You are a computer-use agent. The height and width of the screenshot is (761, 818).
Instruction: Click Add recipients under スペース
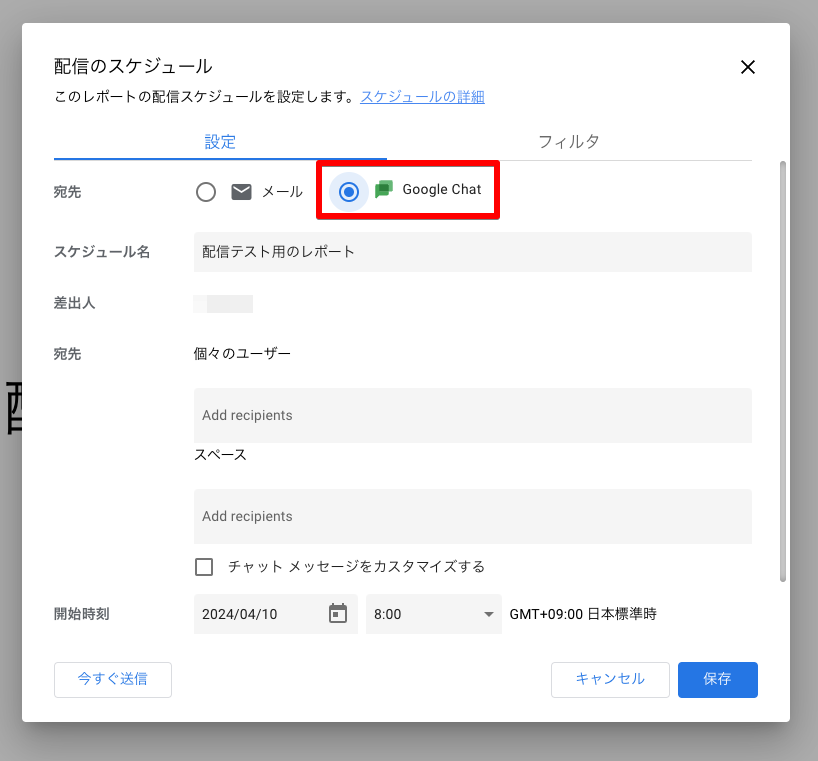[x=472, y=516]
